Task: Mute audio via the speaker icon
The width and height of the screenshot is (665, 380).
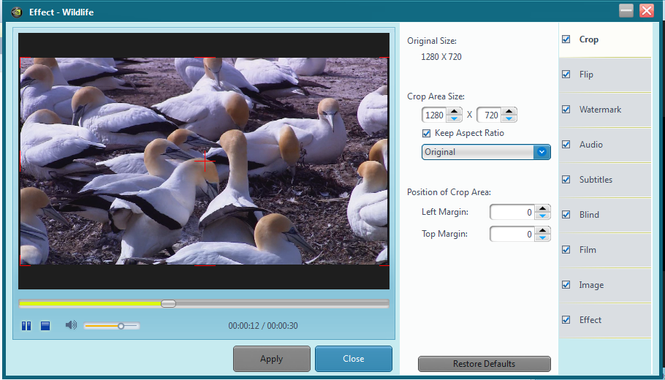Action: [71, 325]
